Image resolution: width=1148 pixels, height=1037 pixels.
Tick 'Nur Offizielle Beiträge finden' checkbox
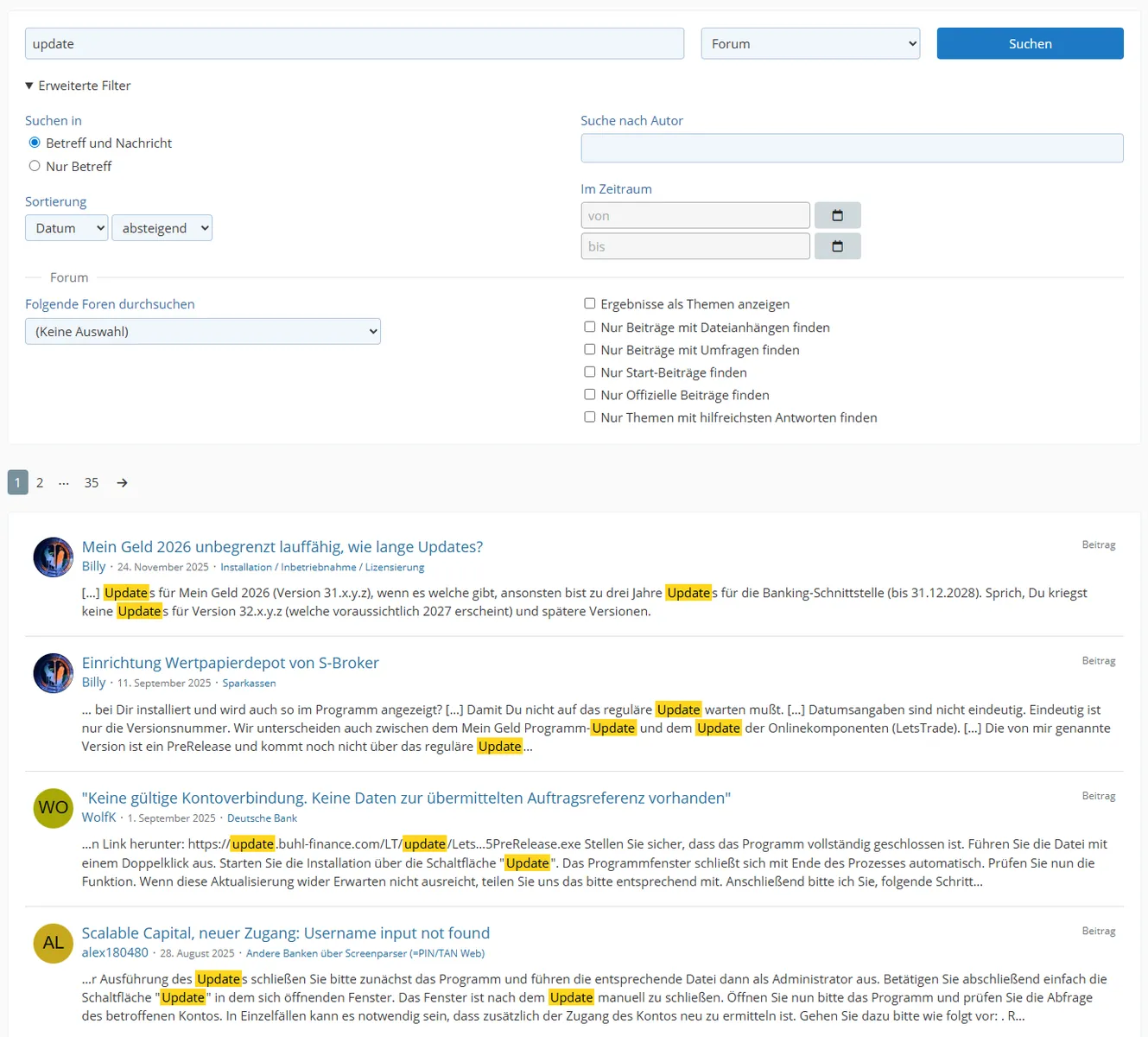click(x=590, y=394)
